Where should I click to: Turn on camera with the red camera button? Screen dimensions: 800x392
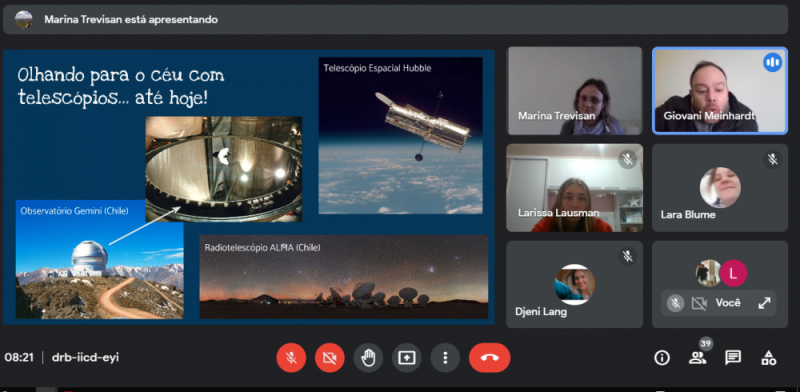[x=330, y=358]
